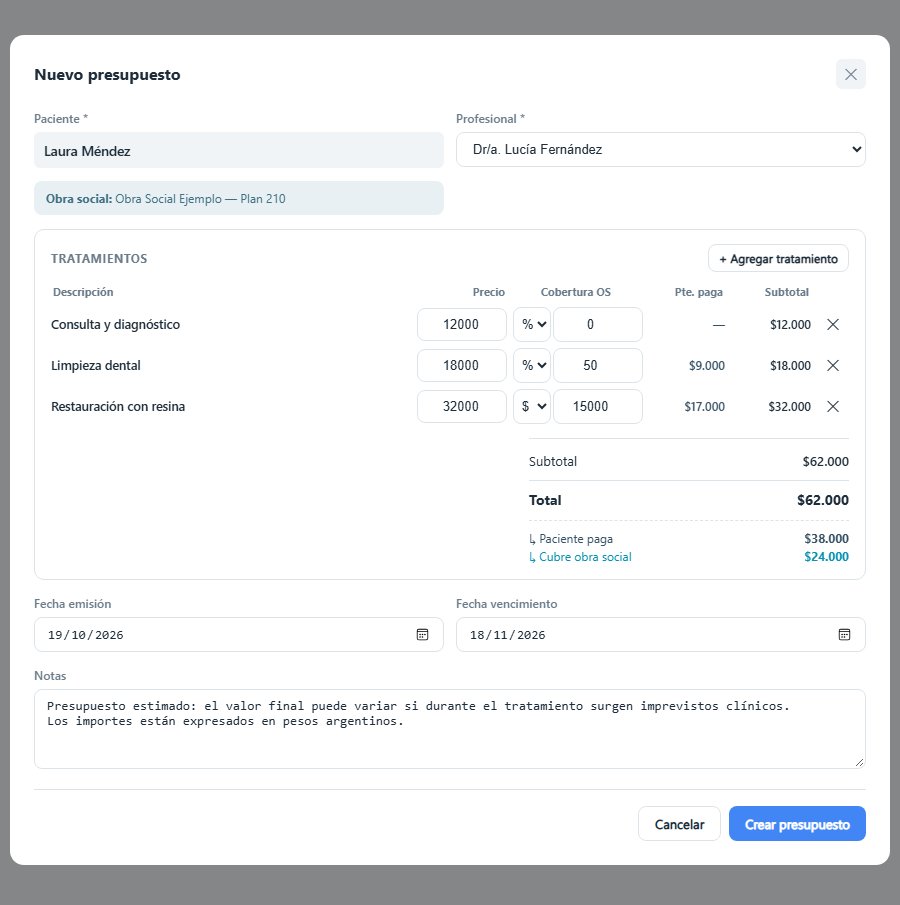900x905 pixels.
Task: Change coverage type for Consulta y diagnóstico
Action: coord(532,324)
